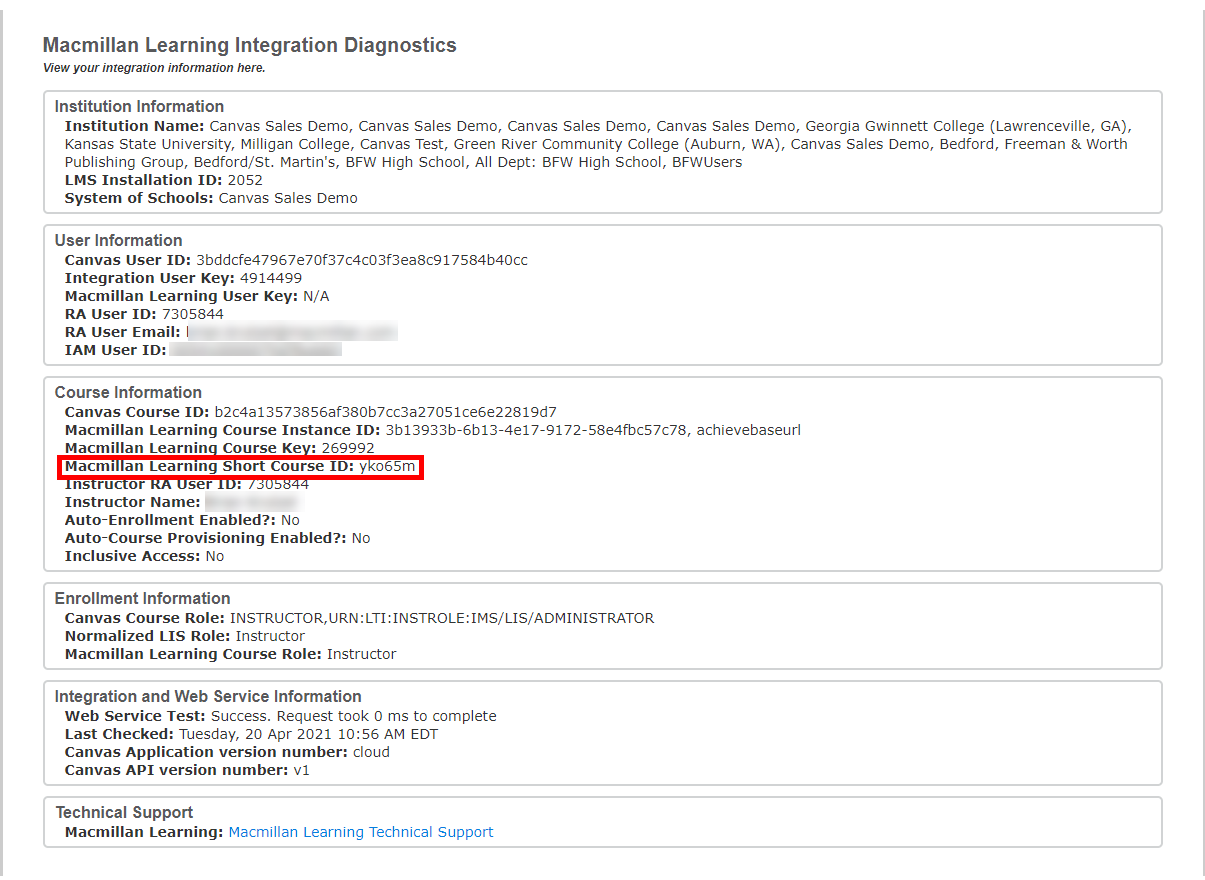1205x880 pixels.
Task: Select the User Information section heading
Action: pyautogui.click(x=118, y=240)
